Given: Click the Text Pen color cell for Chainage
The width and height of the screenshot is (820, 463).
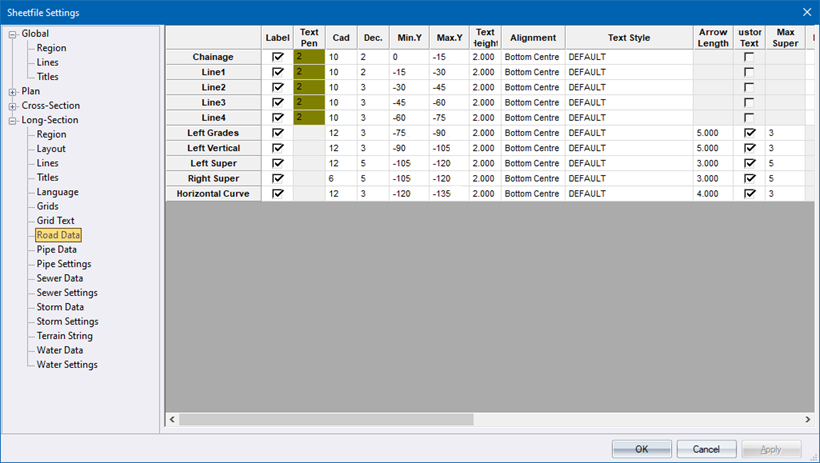Looking at the screenshot, I should 309,58.
